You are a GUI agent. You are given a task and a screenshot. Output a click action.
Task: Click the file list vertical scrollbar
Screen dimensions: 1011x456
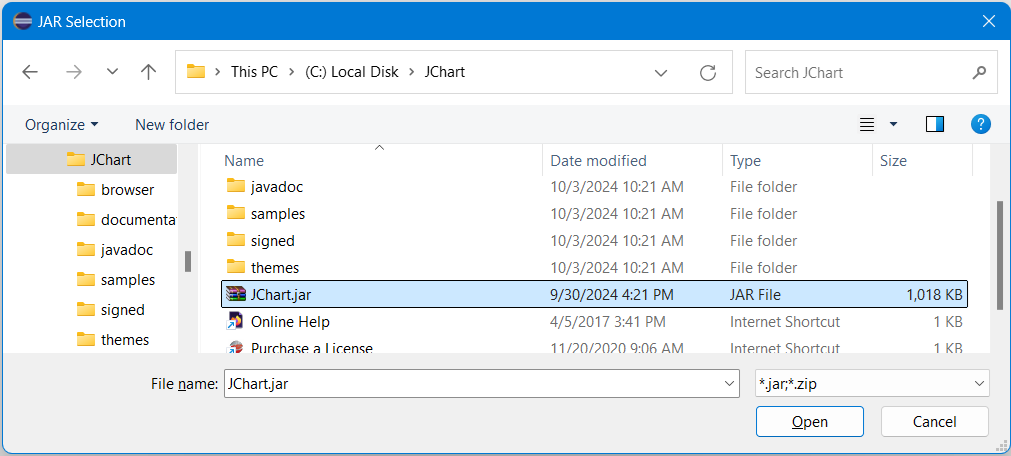1000,255
